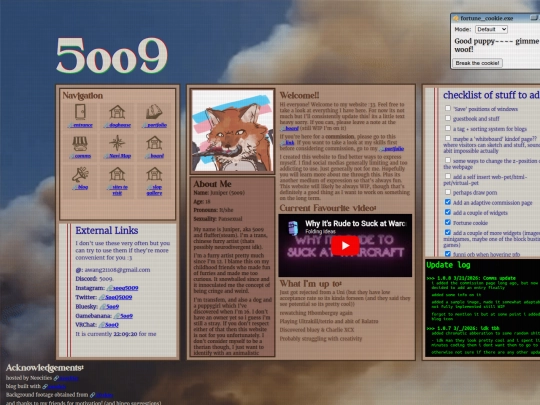Viewport: 540px width, 405px height.
Task: Click the fox avatar picture
Action: pyautogui.click(x=232, y=131)
